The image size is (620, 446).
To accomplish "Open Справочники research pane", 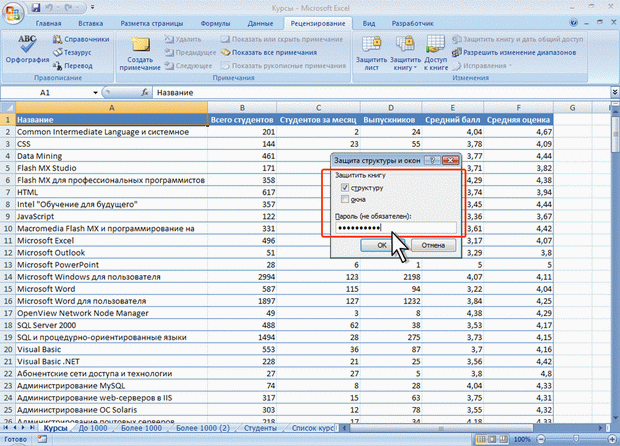I will pos(81,39).
